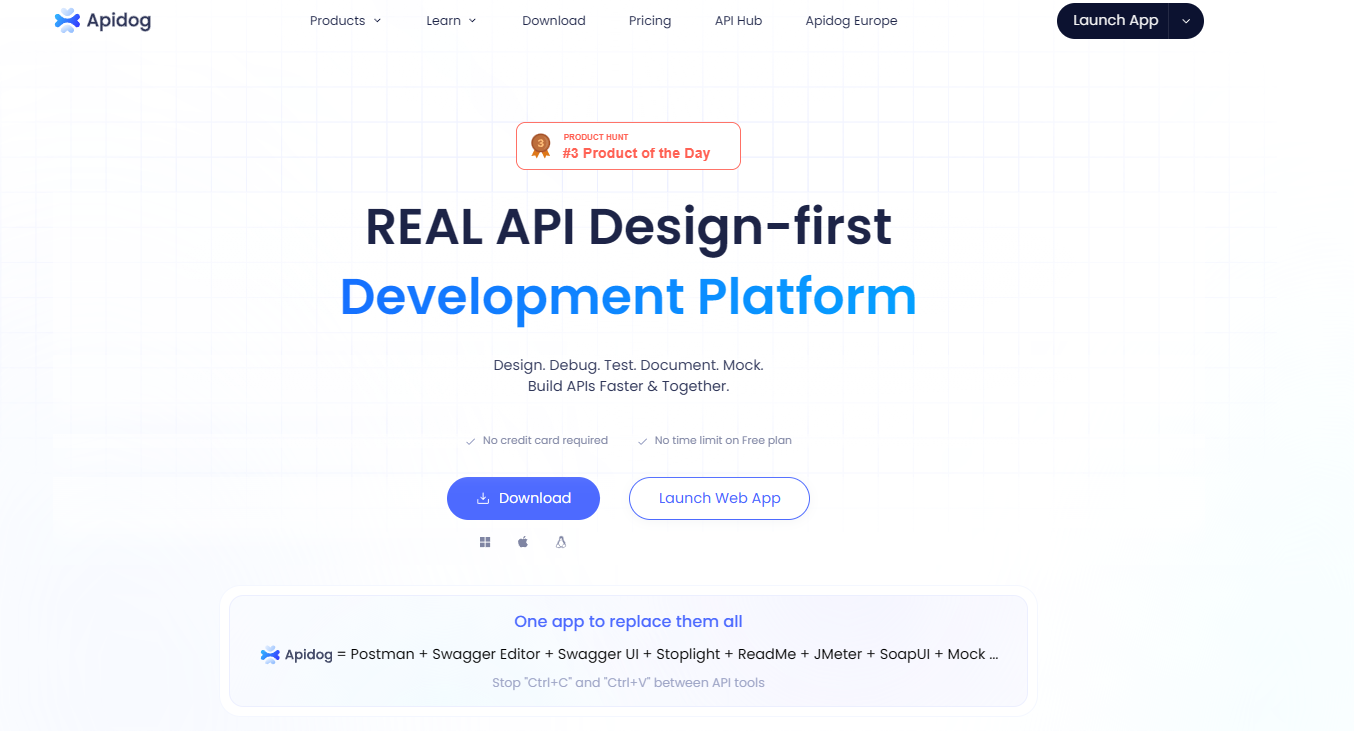
Task: Click the 'No credit card required' text
Action: [545, 440]
